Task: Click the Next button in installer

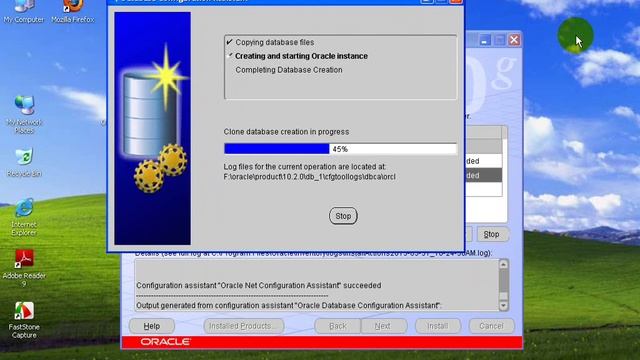Action: (x=383, y=326)
